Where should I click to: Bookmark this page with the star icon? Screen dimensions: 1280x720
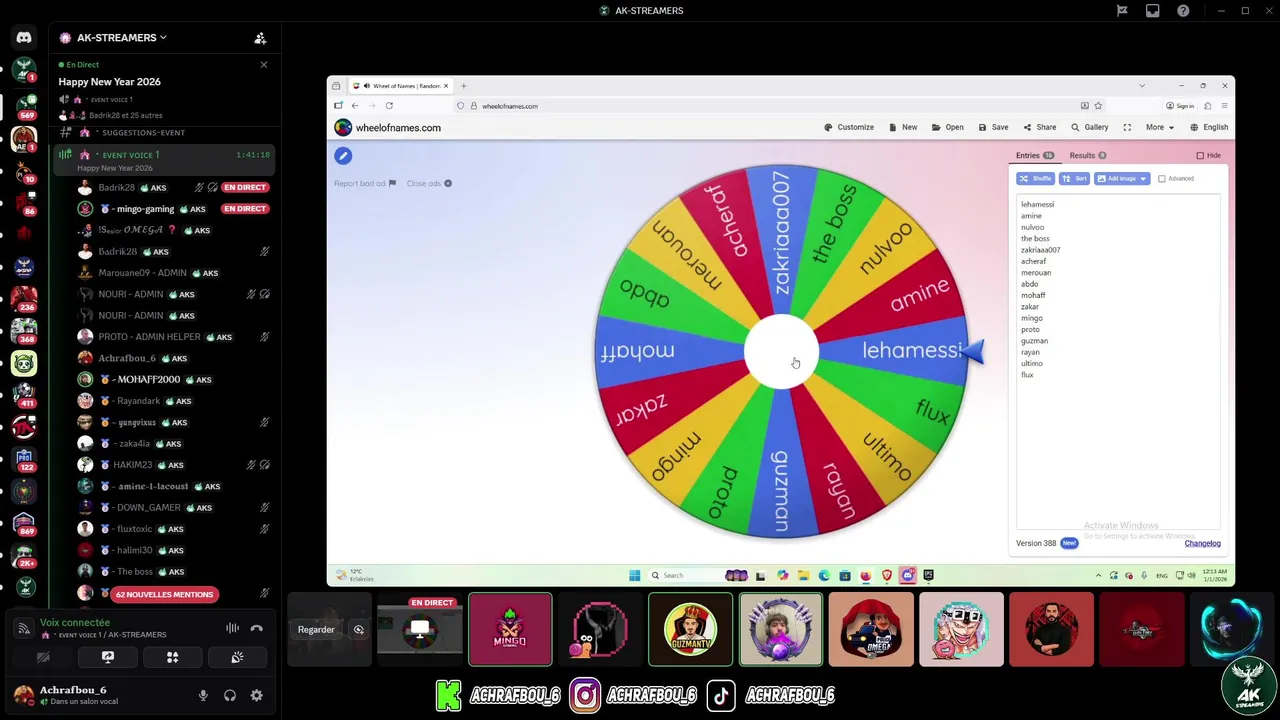[x=1098, y=106]
